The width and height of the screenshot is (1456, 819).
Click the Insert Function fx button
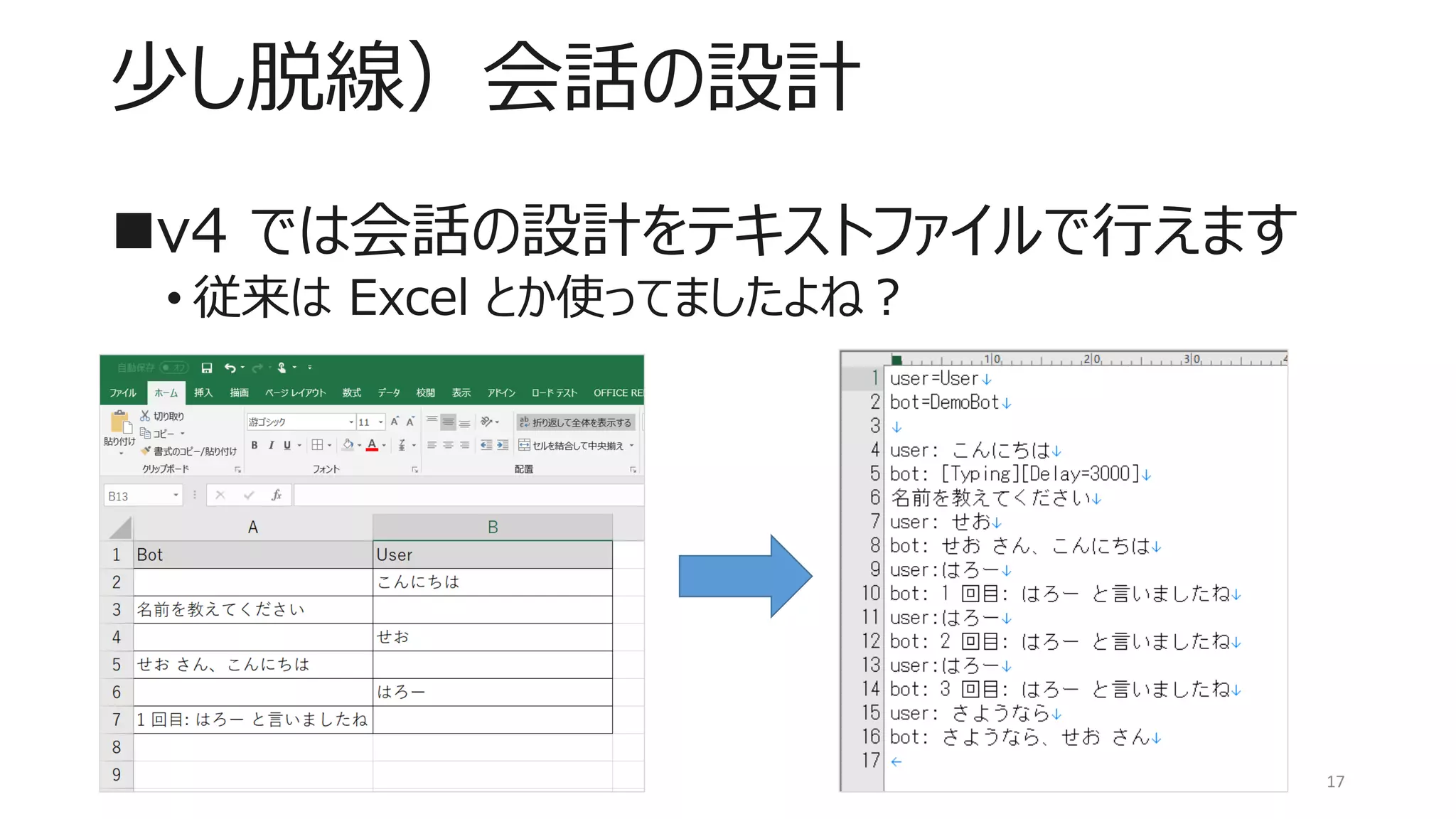(x=277, y=496)
